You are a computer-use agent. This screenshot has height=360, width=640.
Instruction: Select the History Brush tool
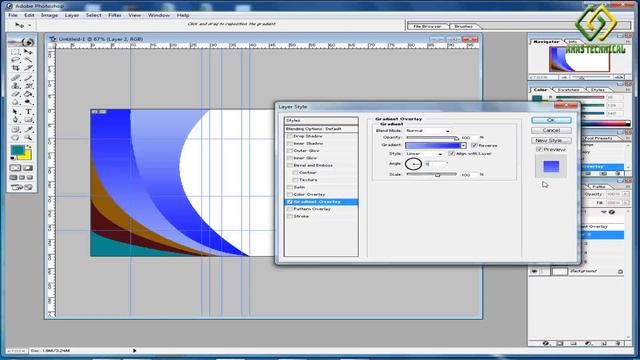[x=28, y=86]
